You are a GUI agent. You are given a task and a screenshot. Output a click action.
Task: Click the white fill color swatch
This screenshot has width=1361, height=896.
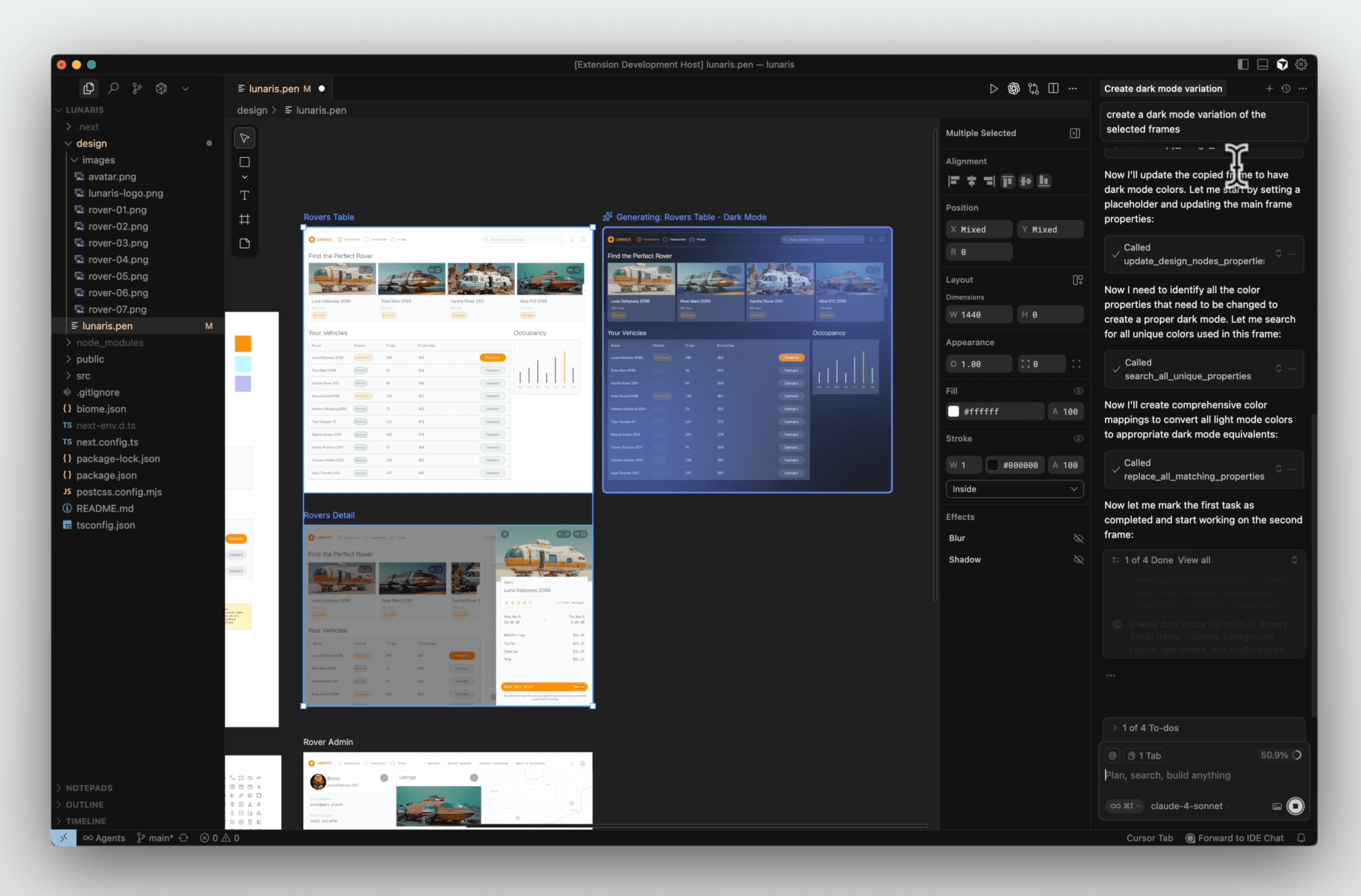coord(953,412)
